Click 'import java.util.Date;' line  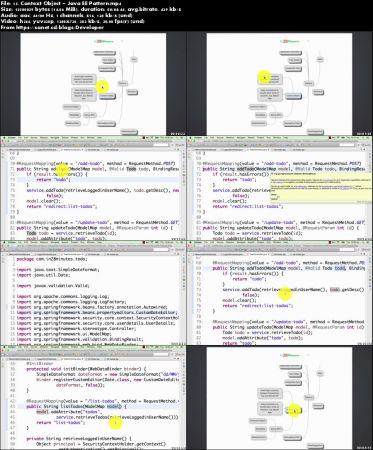click(x=43, y=275)
